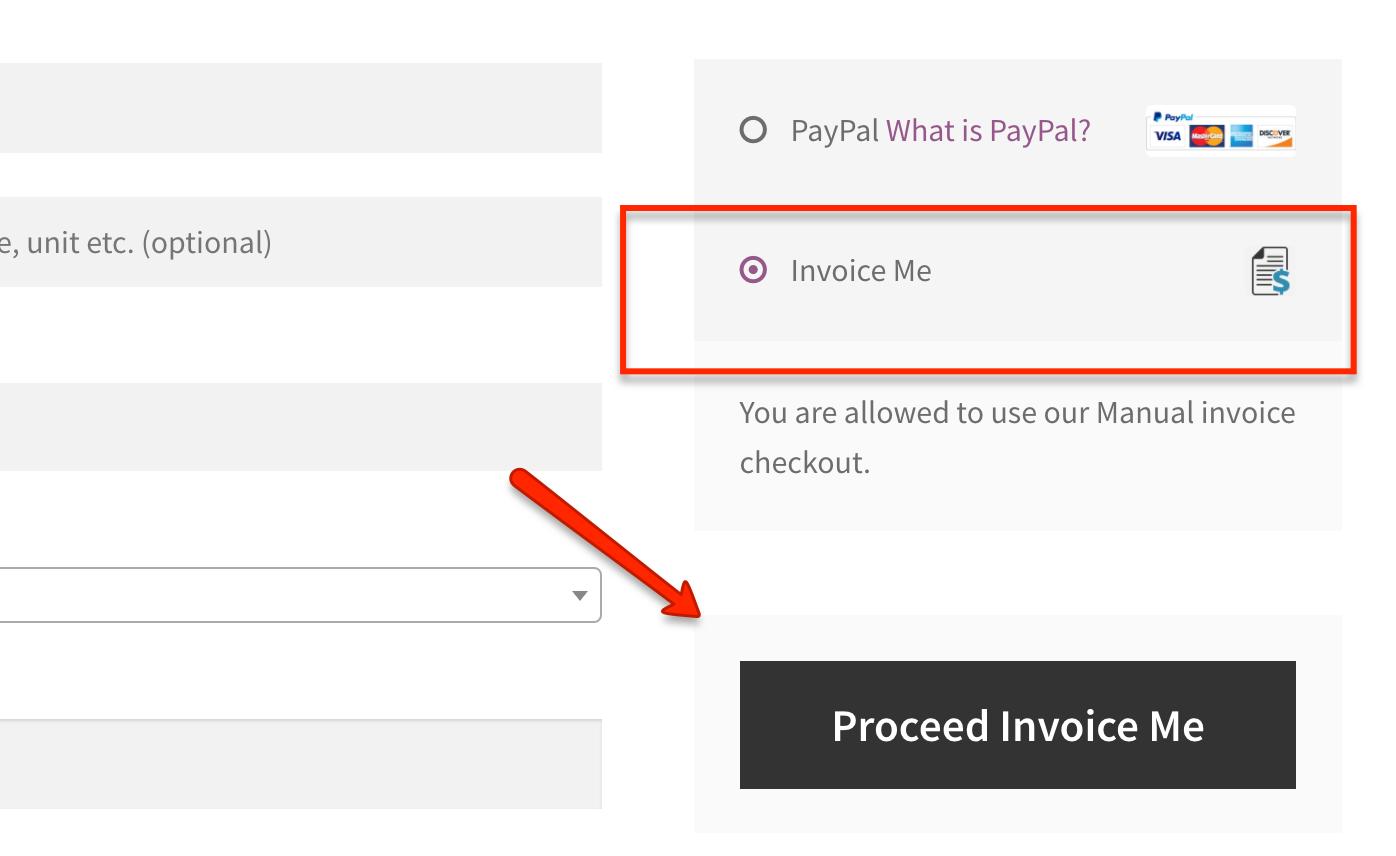
Task: Click the invoice document dollar icon
Action: click(x=1270, y=271)
